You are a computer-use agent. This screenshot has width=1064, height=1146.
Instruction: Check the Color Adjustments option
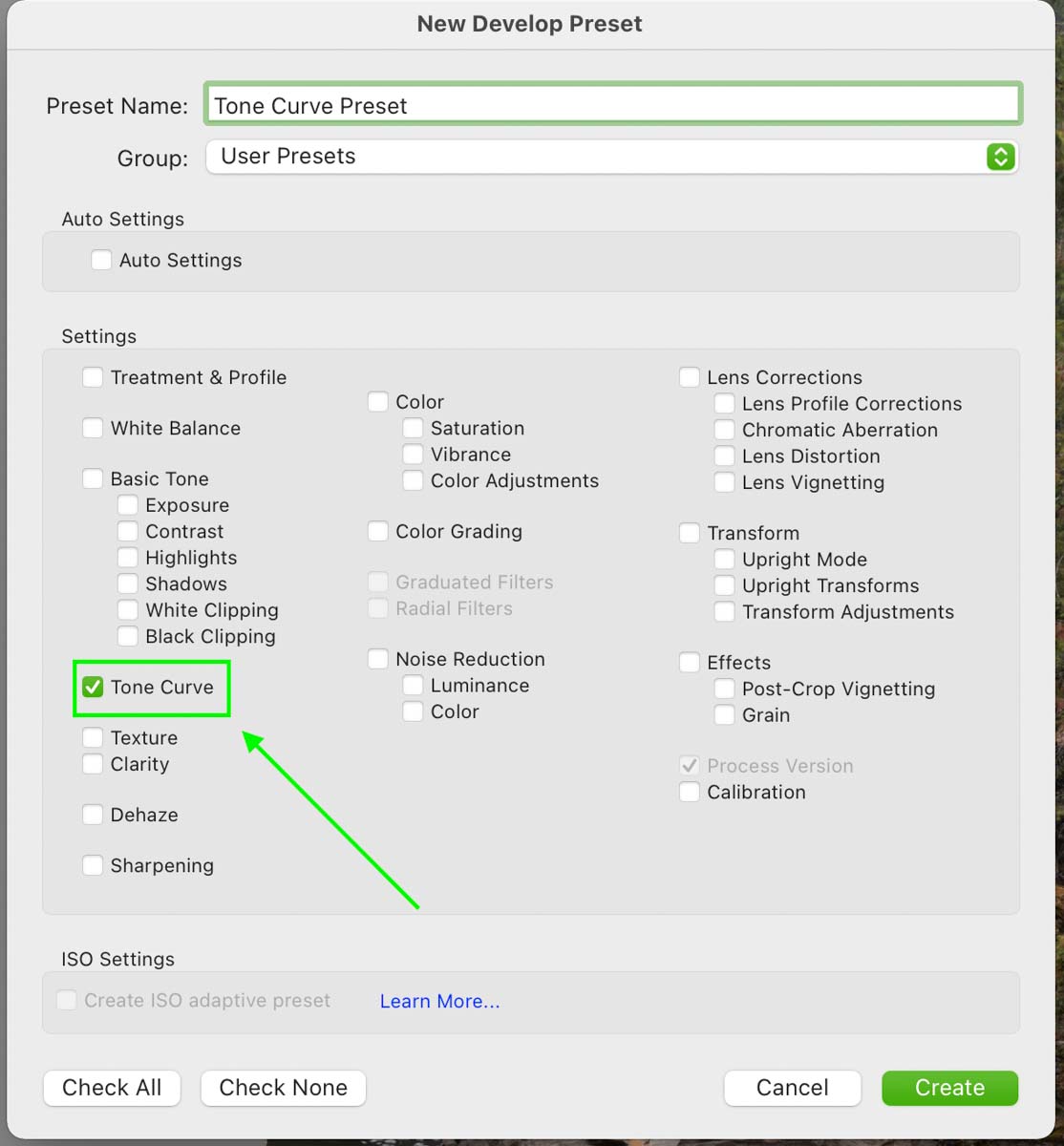point(413,480)
